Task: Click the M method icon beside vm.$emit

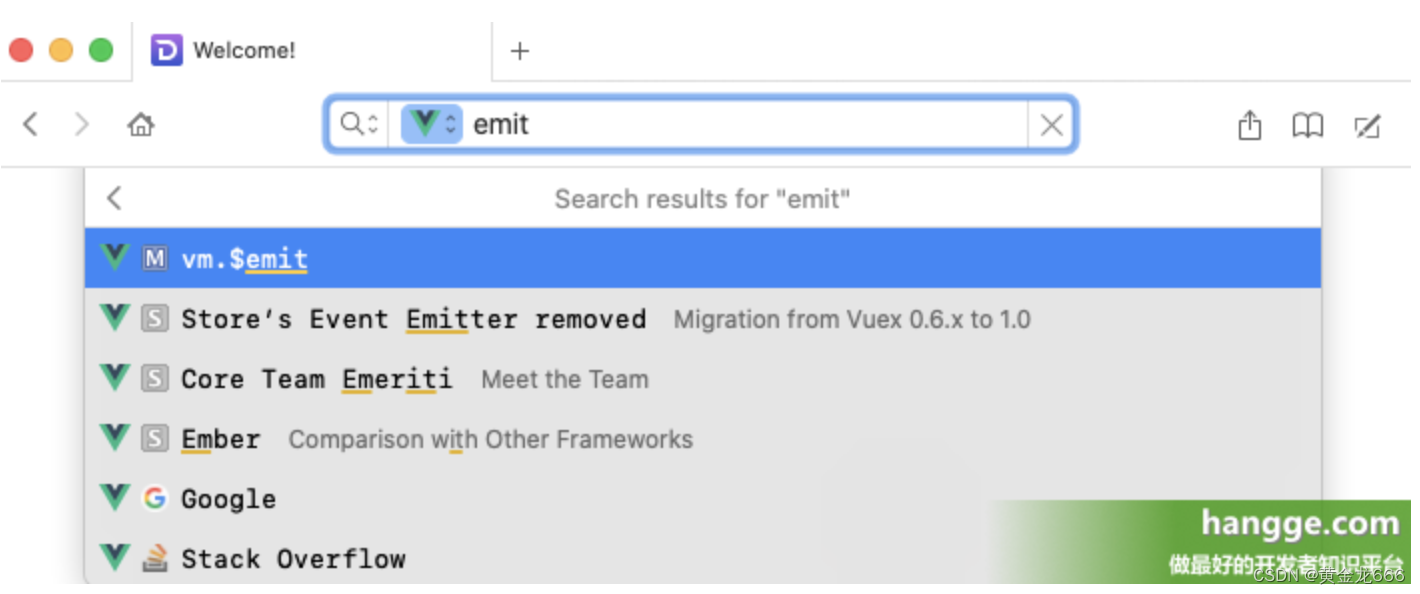Action: coord(154,259)
